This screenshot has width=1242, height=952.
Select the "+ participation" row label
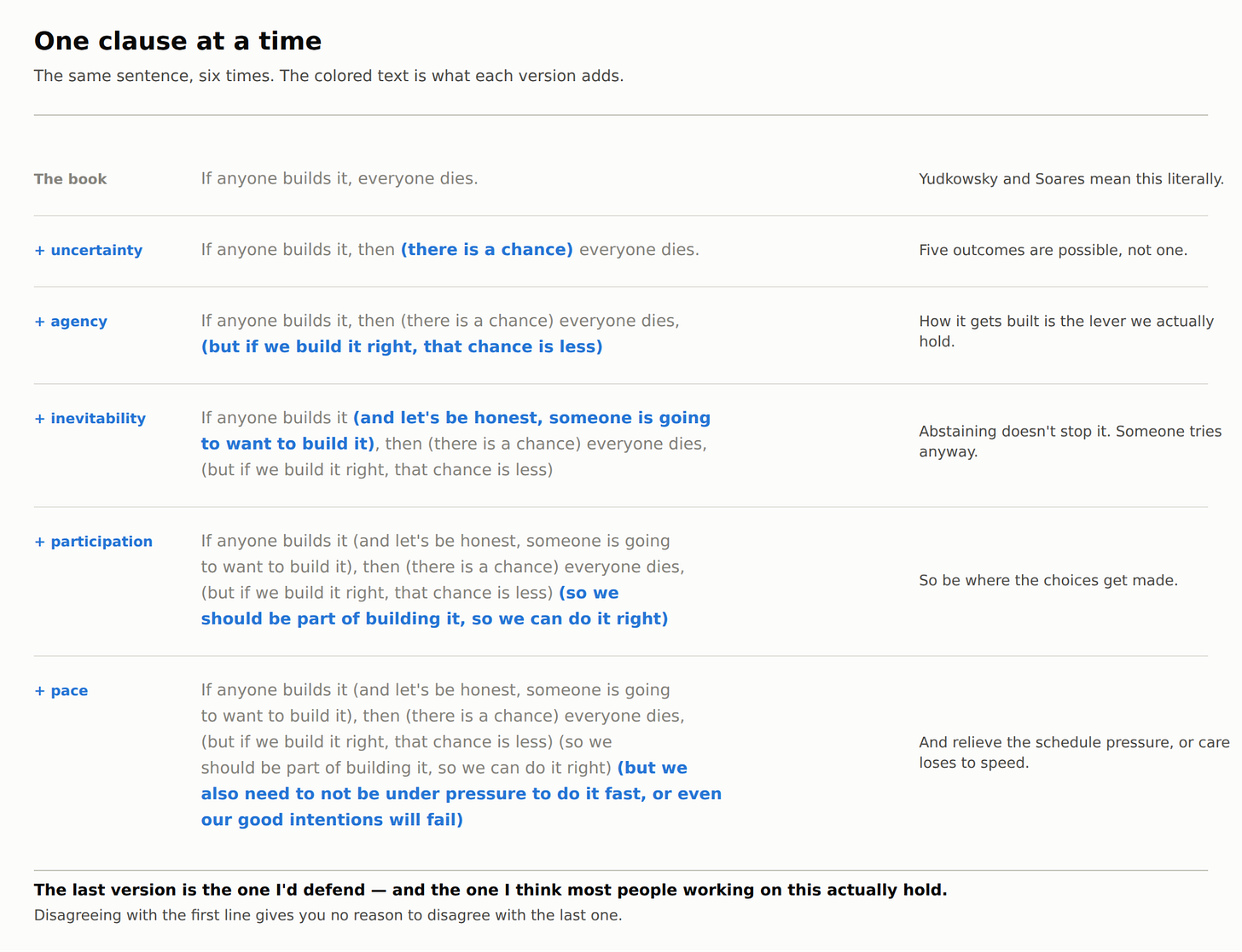click(93, 542)
